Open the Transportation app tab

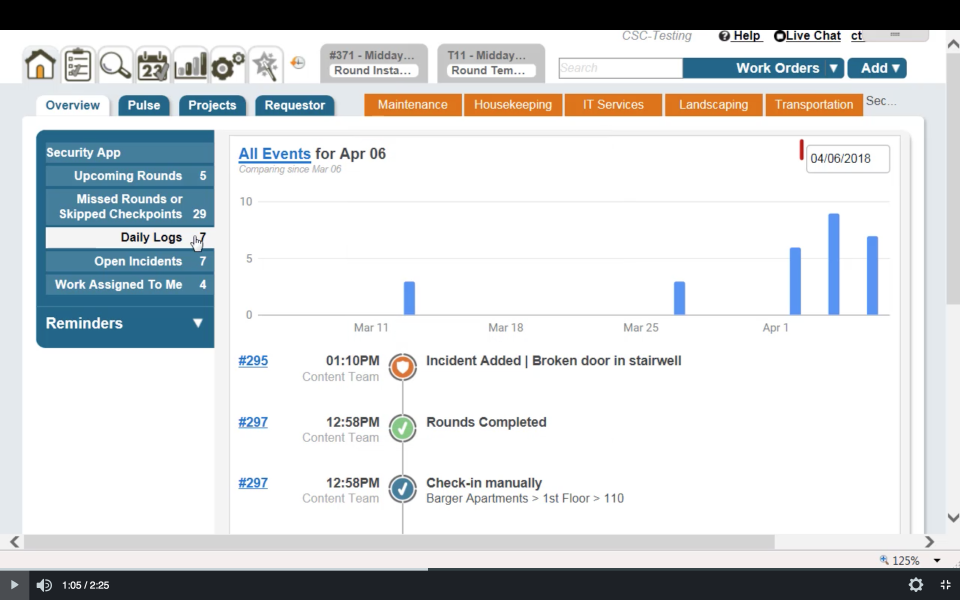click(814, 105)
